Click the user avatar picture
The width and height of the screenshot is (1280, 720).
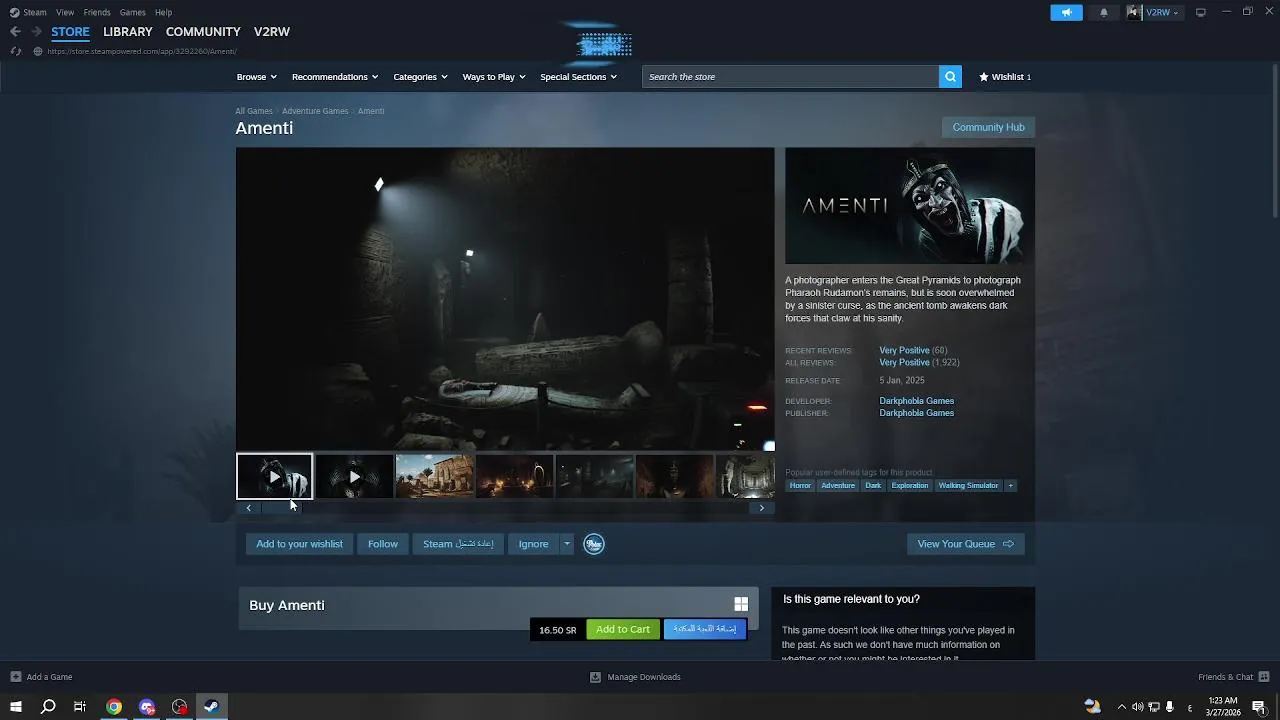click(x=1134, y=12)
